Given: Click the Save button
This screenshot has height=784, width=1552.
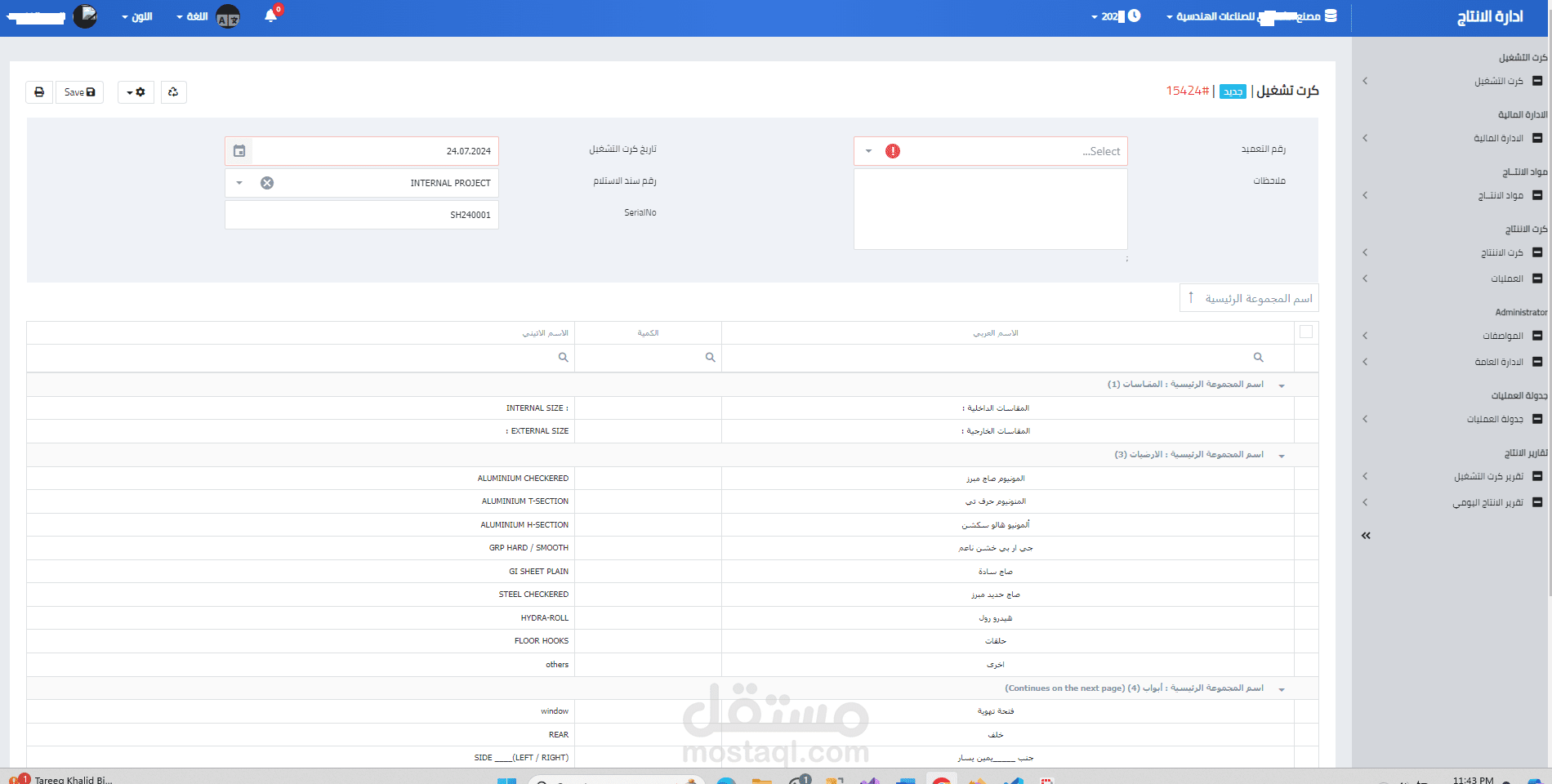Looking at the screenshot, I should click(x=79, y=92).
